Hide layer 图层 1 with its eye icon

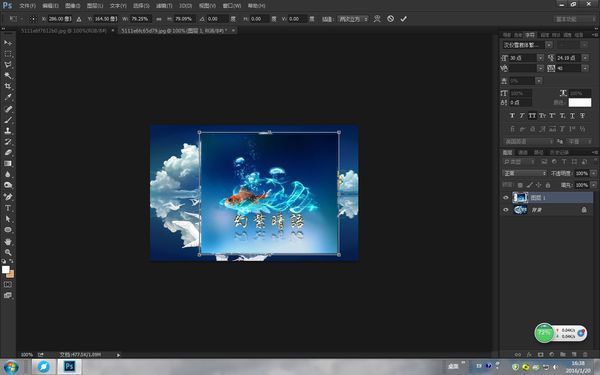point(505,197)
